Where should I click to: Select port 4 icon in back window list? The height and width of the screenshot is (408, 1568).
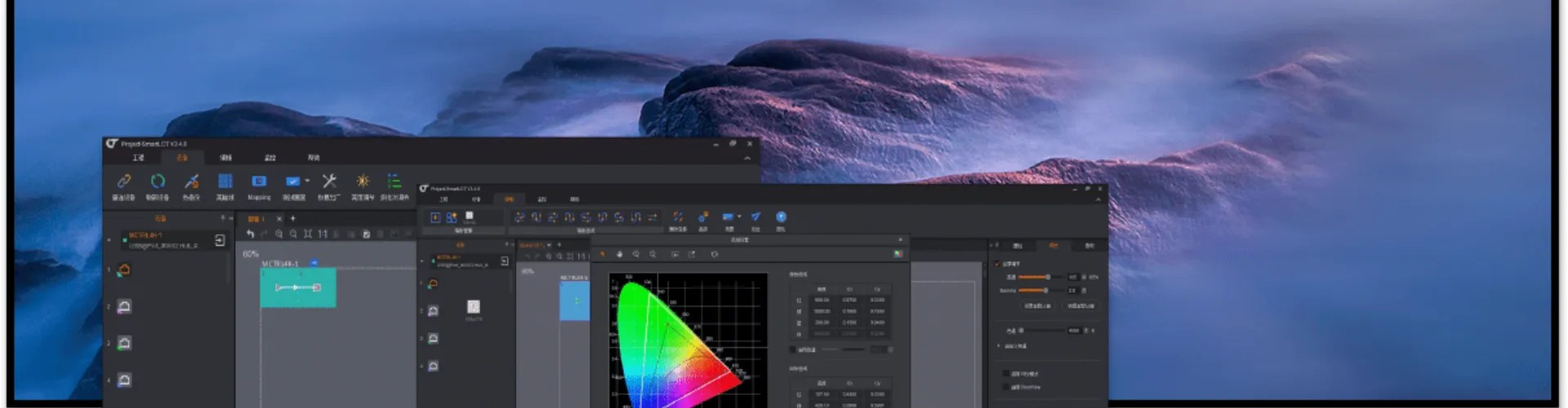[124, 379]
